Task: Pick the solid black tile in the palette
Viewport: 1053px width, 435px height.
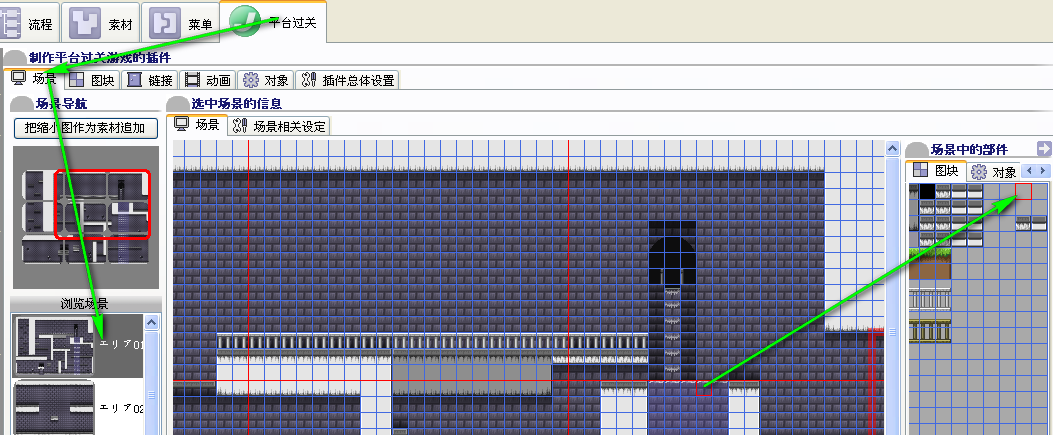Action: [927, 191]
